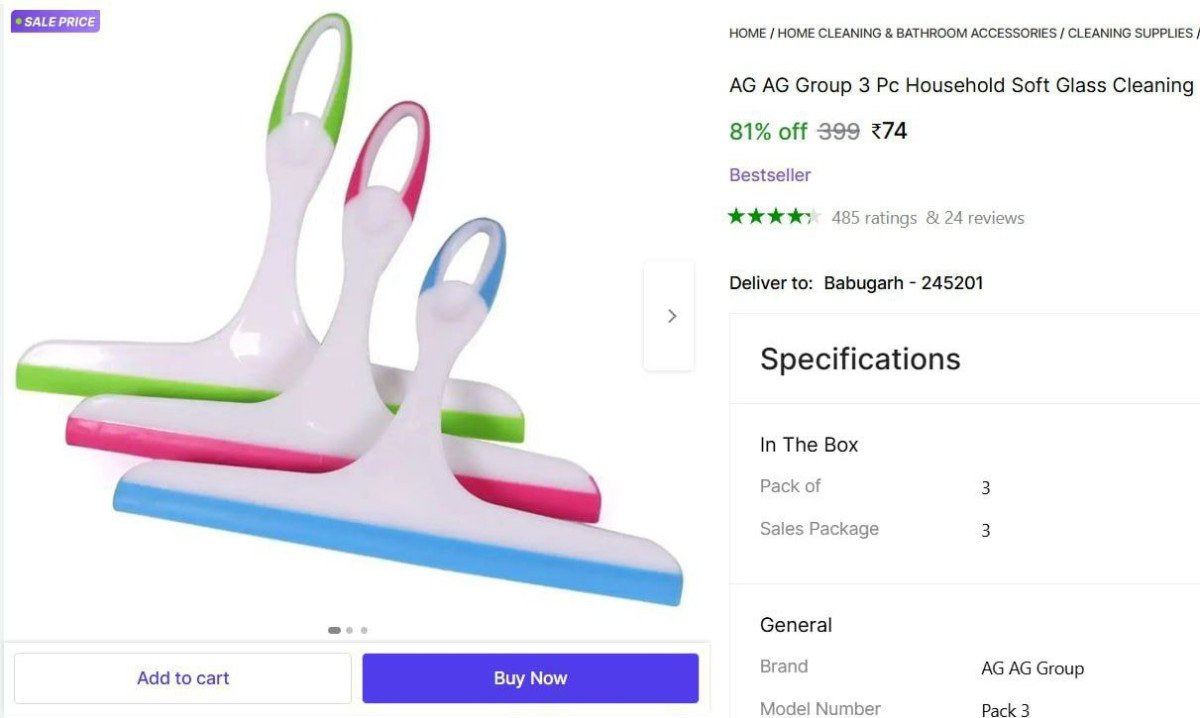Screen dimensions: 1200x718
Task: Click the product title AG AG Group
Action: pyautogui.click(x=961, y=86)
